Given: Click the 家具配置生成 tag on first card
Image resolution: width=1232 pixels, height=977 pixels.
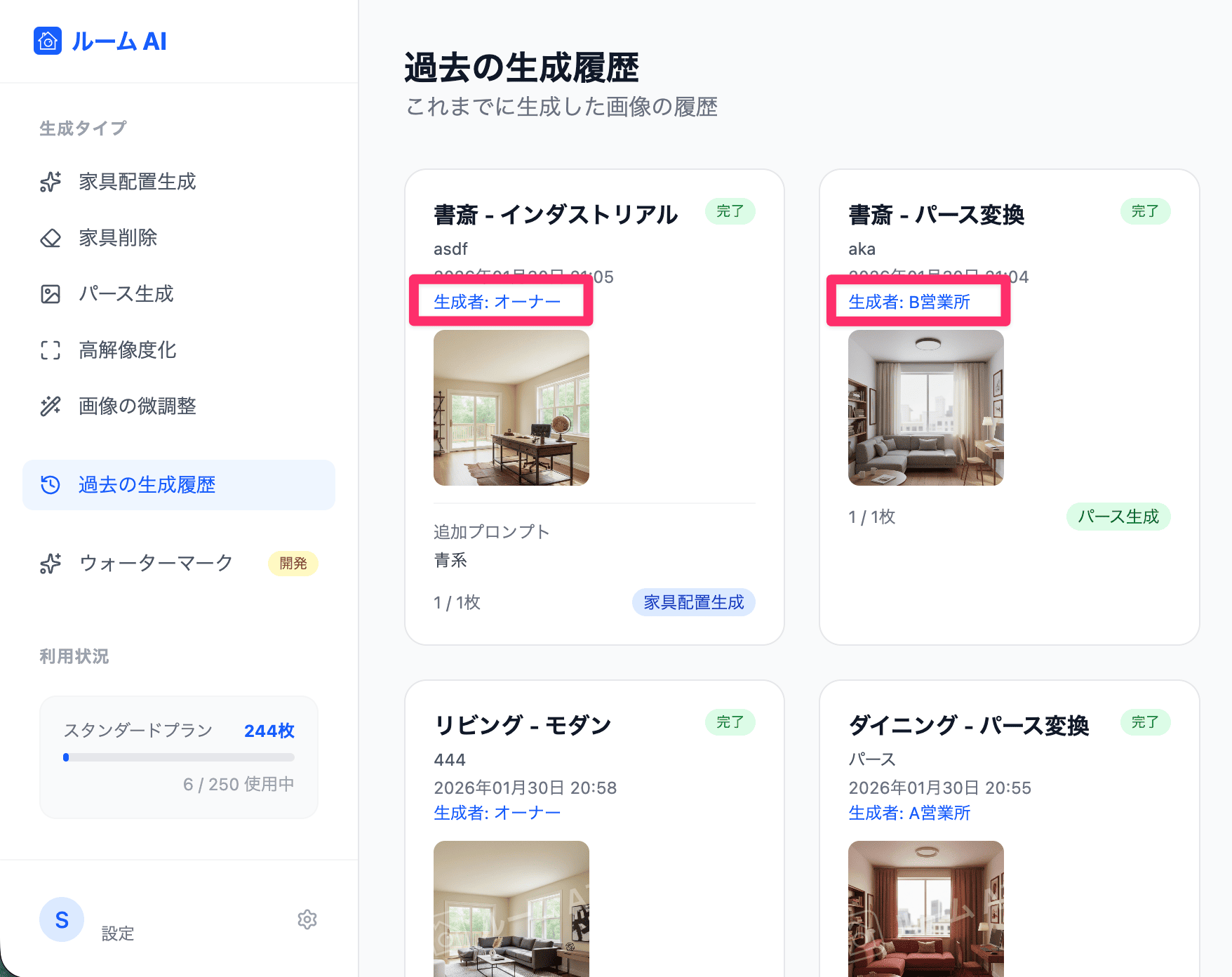Looking at the screenshot, I should click(693, 602).
